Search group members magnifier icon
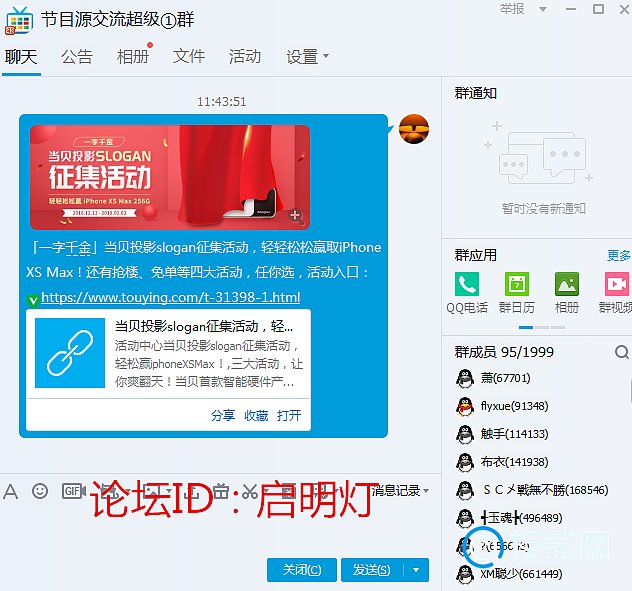632x591 pixels. coord(622,352)
